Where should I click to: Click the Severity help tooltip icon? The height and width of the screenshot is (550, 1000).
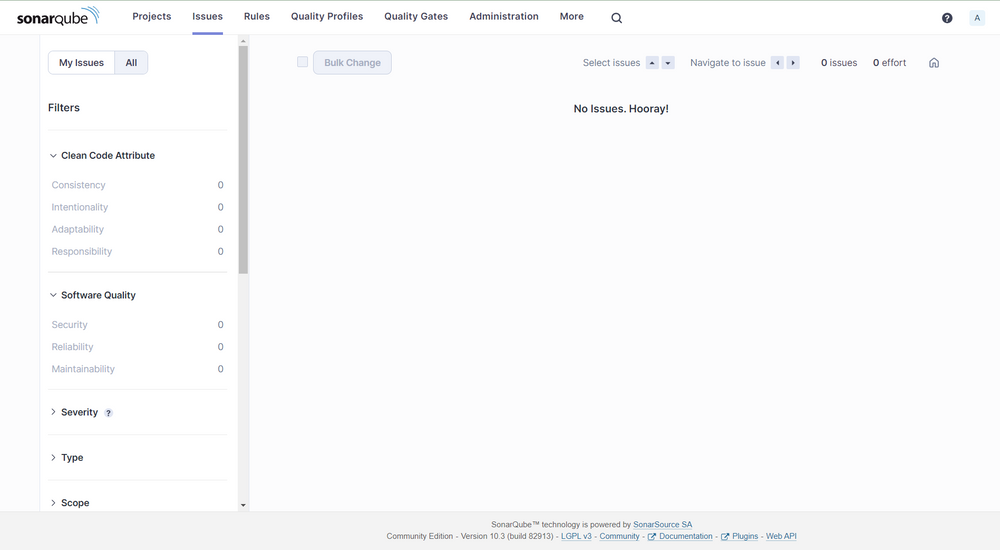pyautogui.click(x=109, y=413)
